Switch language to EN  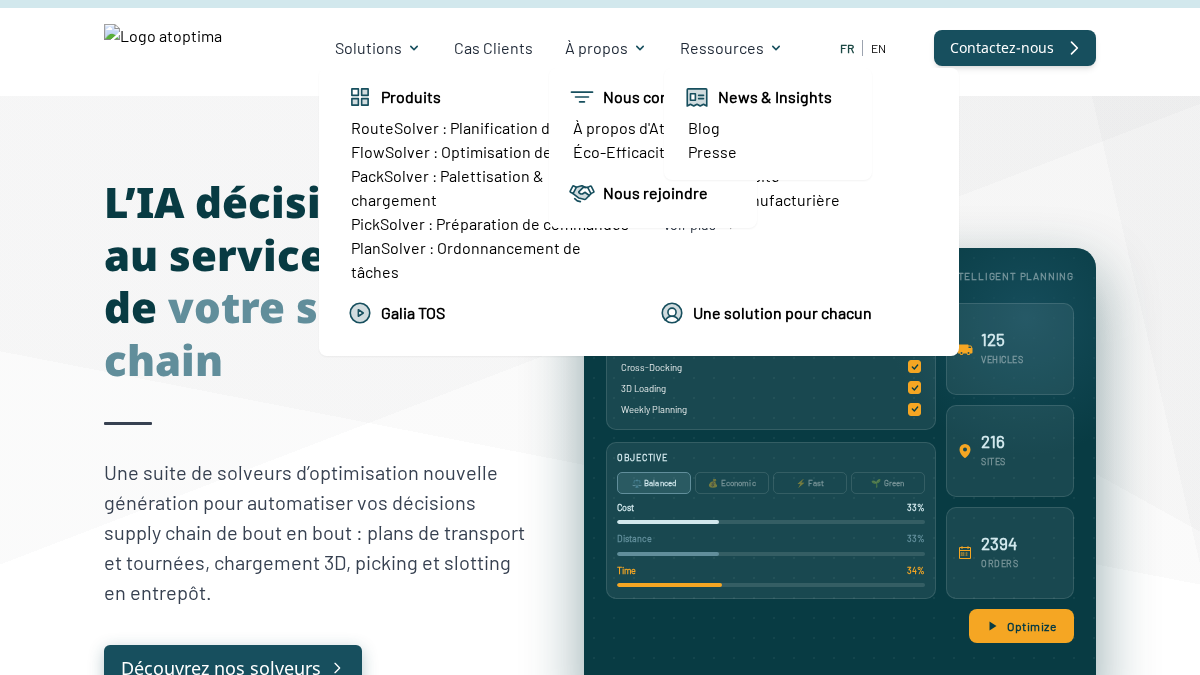coord(878,48)
